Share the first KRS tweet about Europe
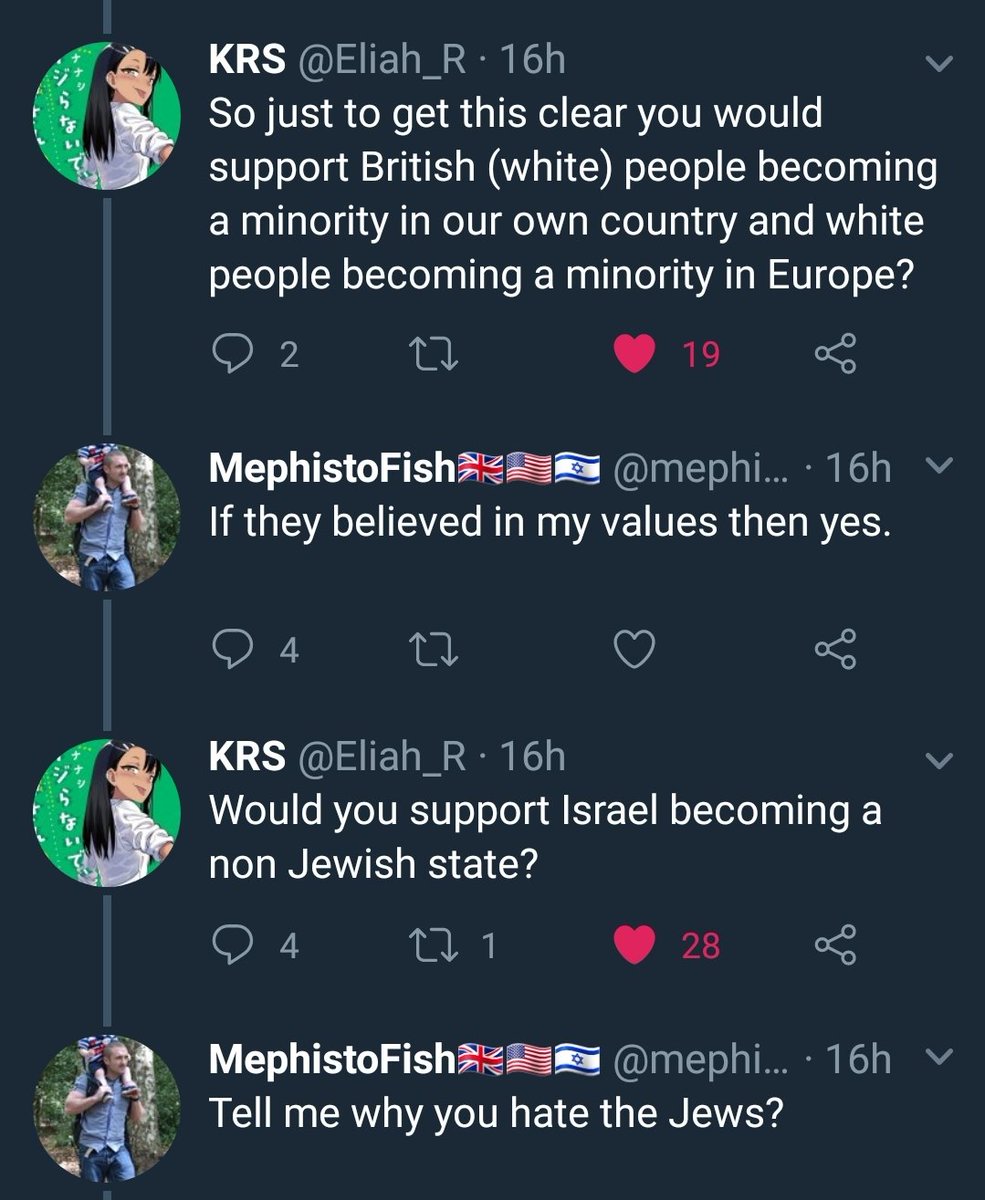Screen dimensions: 985x1200 click(835, 354)
